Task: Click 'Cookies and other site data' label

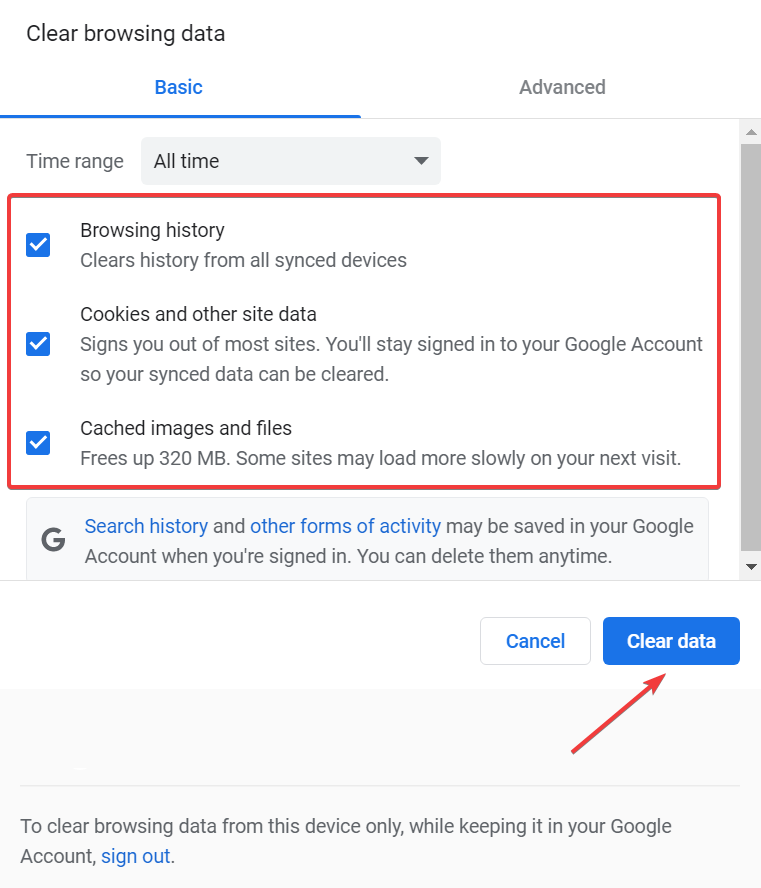Action: [198, 314]
